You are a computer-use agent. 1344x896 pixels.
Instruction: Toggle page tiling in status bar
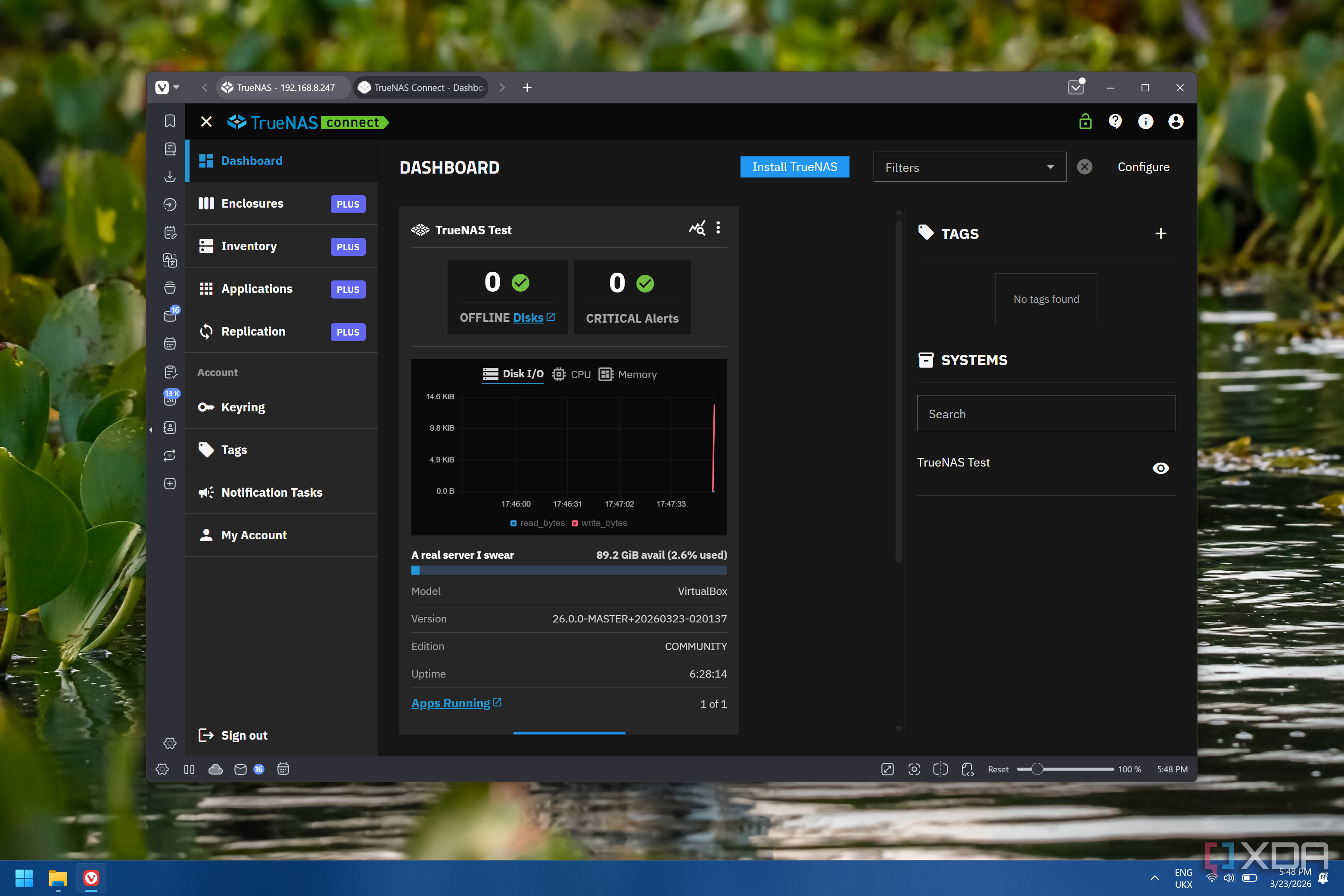(940, 769)
